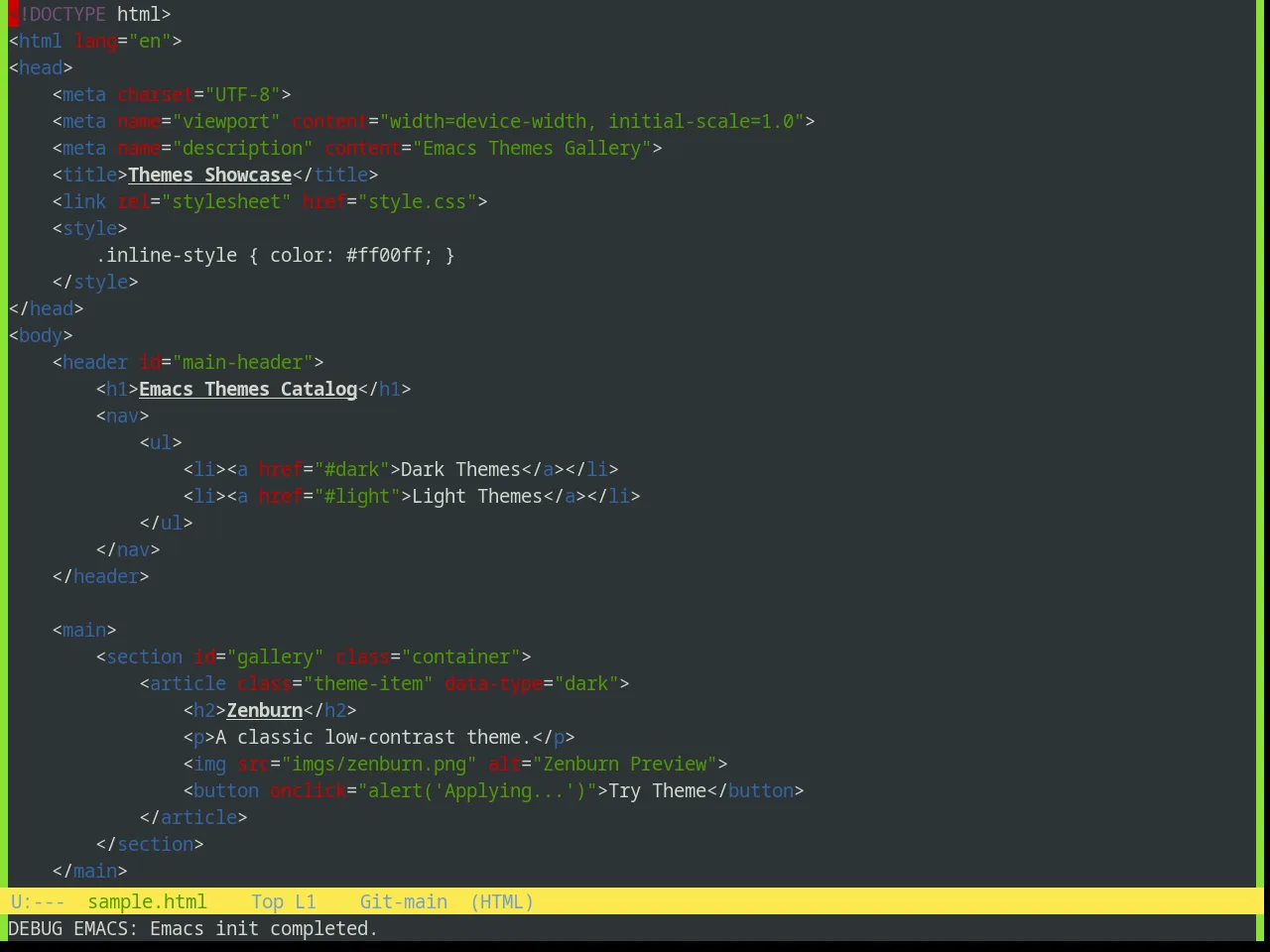
Task: Click the sample.html buffer name in mode line
Action: tap(147, 901)
